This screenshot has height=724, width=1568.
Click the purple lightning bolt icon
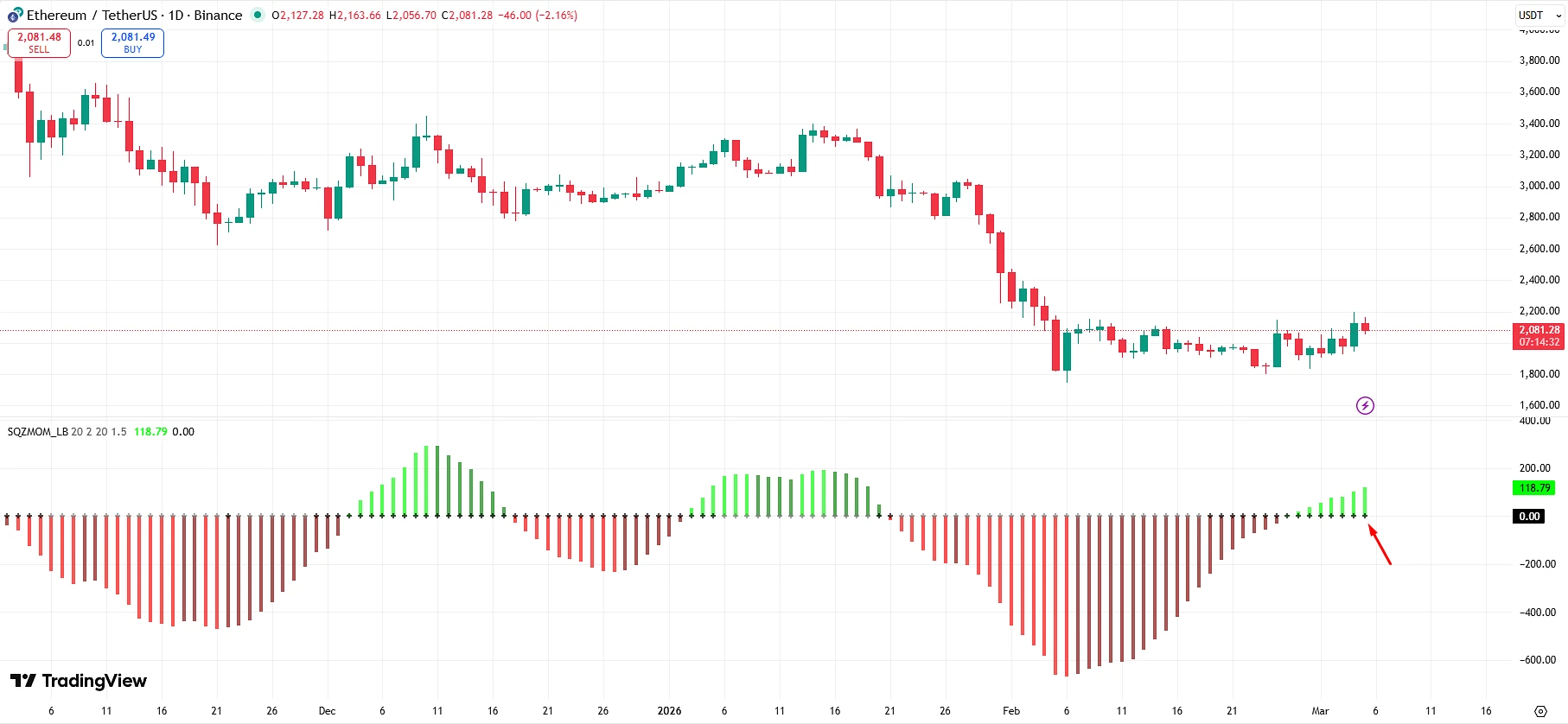(x=1365, y=405)
